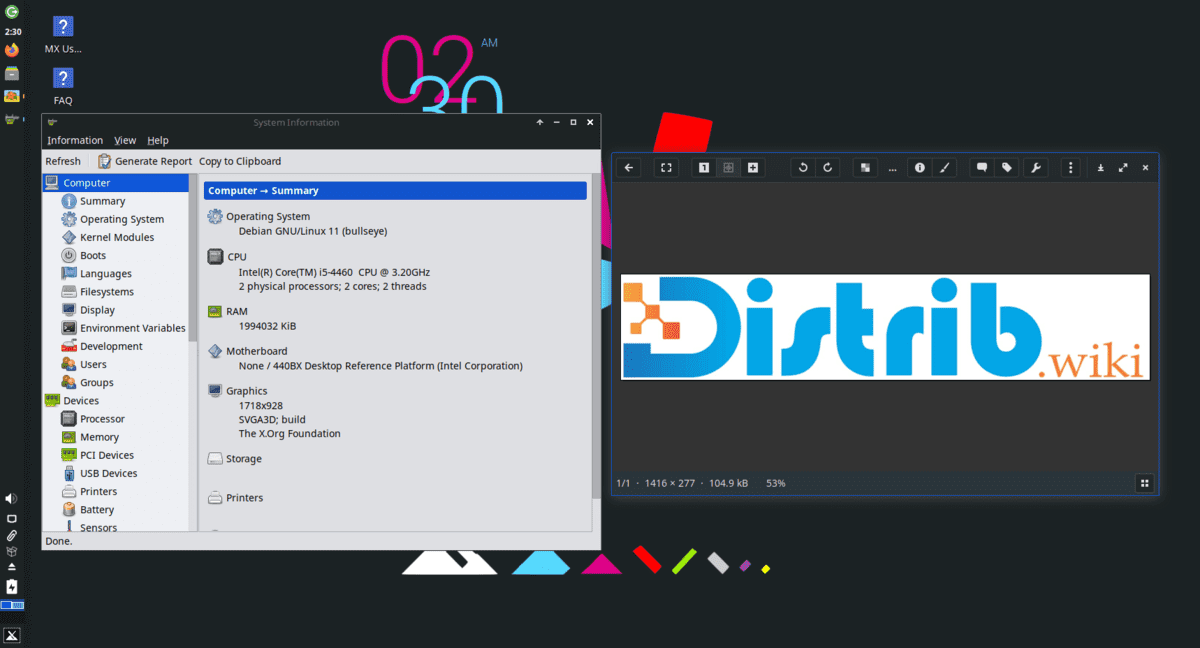1200x648 pixels.
Task: Open the View menu
Action: pos(125,140)
